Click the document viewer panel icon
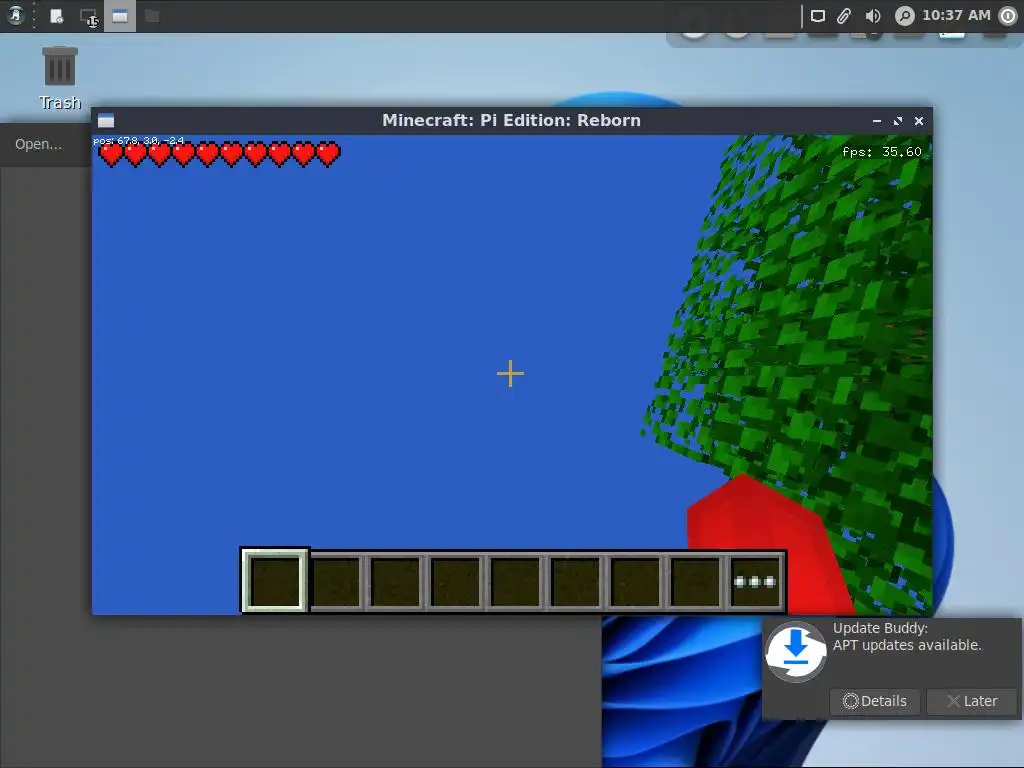 pyautogui.click(x=57, y=16)
